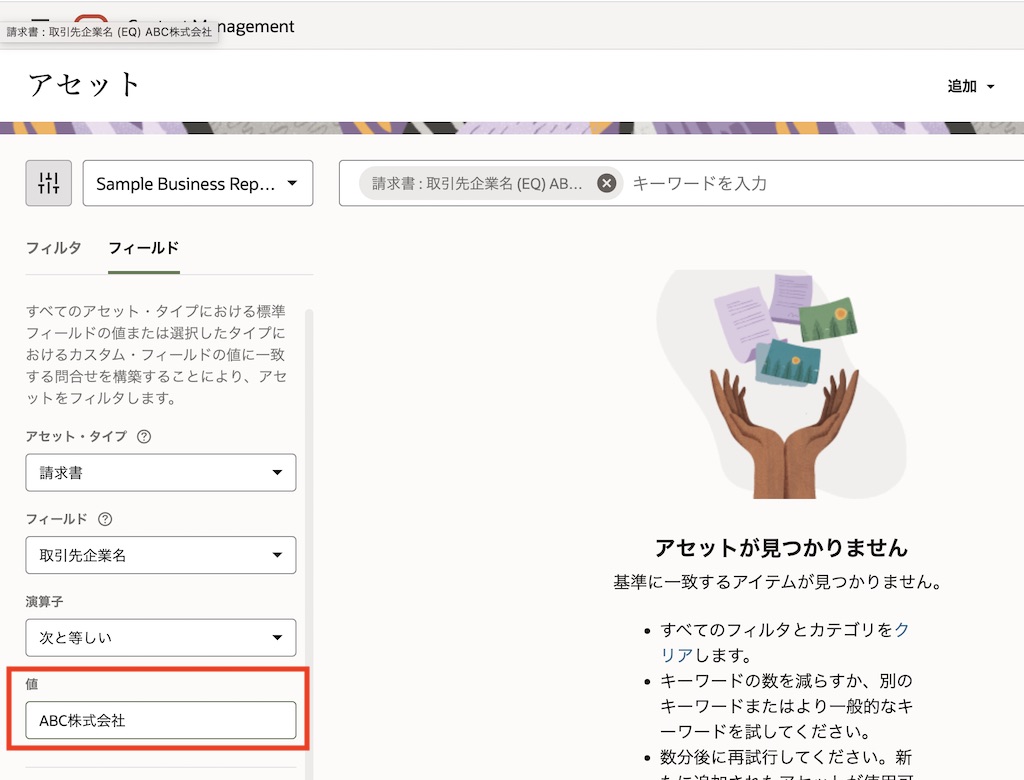Select the フィールド tab

[143, 248]
